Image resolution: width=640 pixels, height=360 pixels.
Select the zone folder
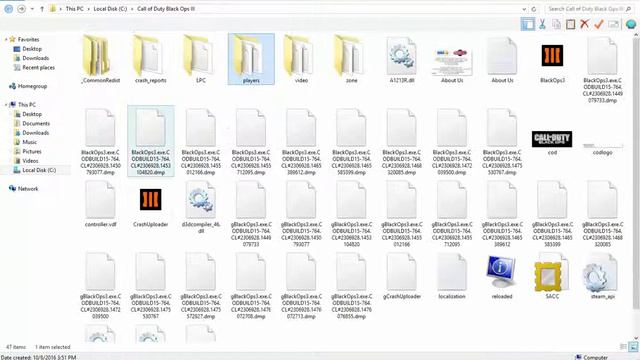(351, 60)
